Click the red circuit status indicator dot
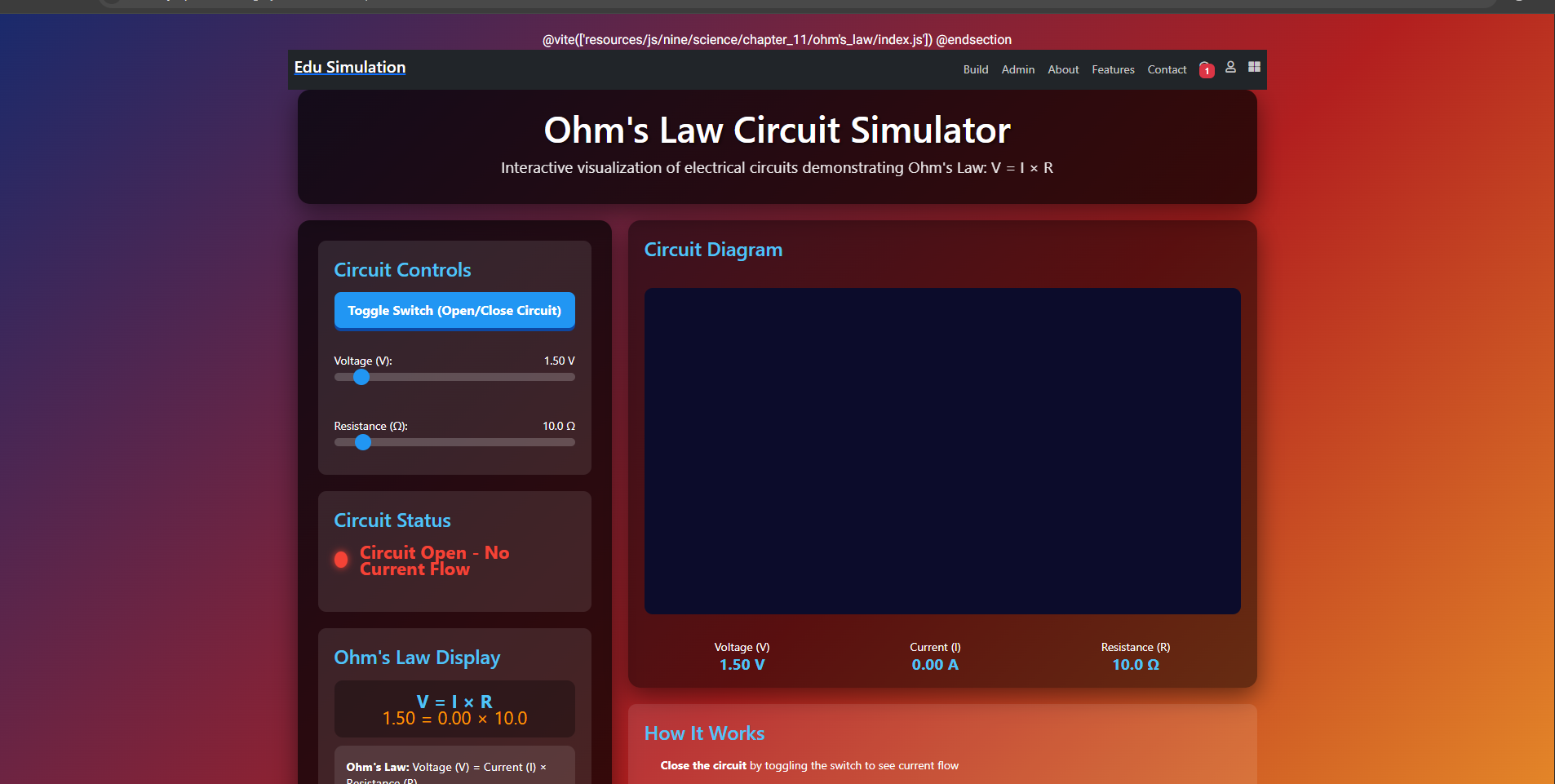 click(x=341, y=560)
